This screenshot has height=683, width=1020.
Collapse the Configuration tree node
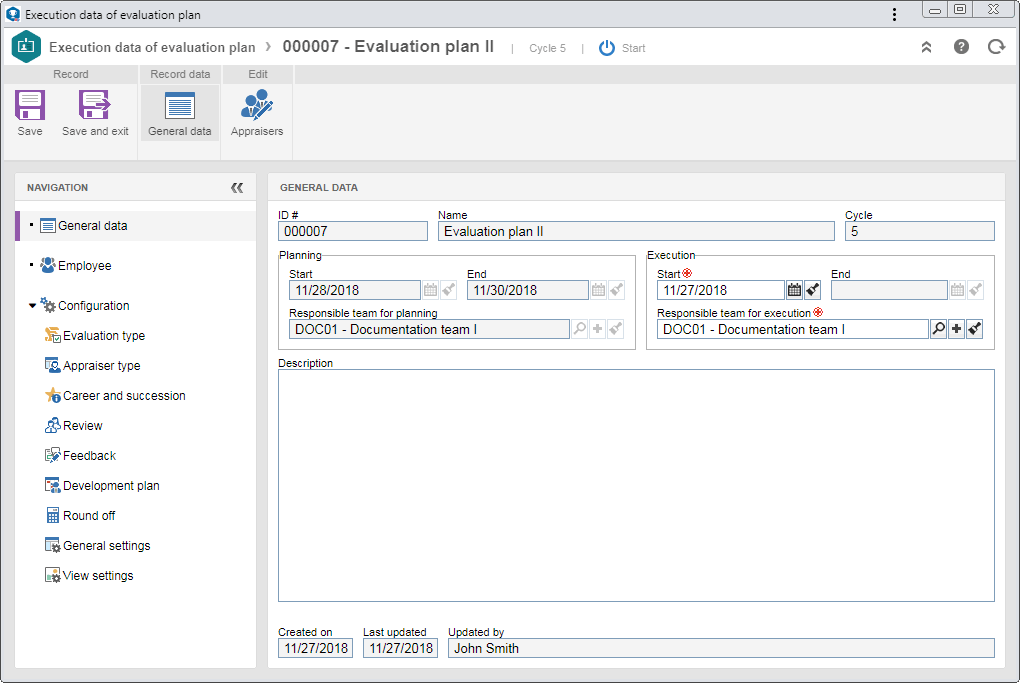tap(33, 305)
